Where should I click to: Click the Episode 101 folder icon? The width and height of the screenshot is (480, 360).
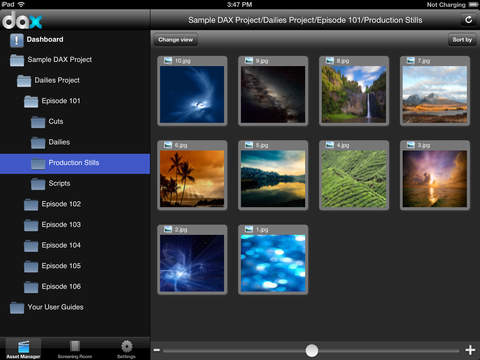[x=31, y=101]
